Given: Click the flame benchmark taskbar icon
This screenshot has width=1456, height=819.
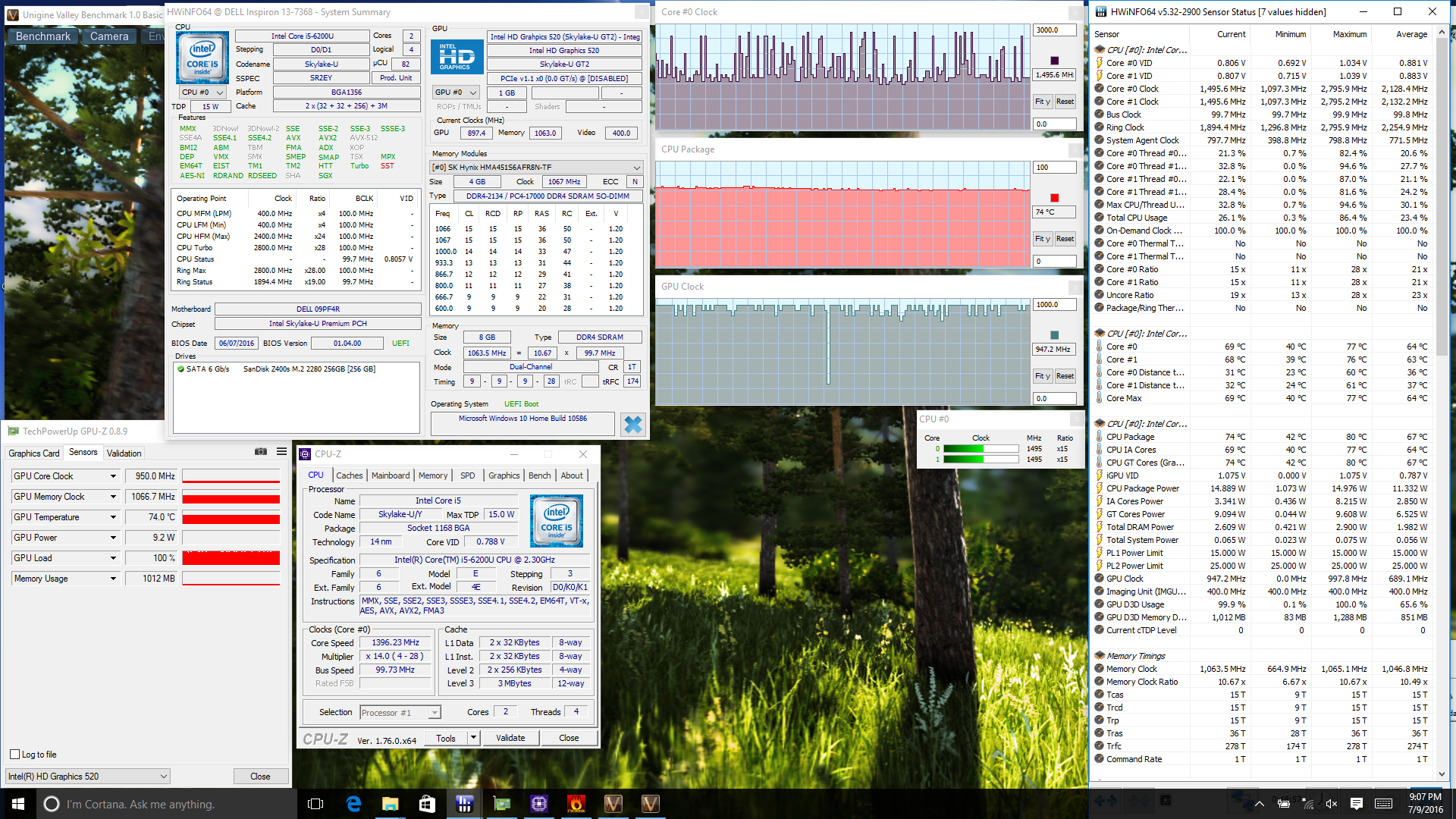Looking at the screenshot, I should coord(576,804).
